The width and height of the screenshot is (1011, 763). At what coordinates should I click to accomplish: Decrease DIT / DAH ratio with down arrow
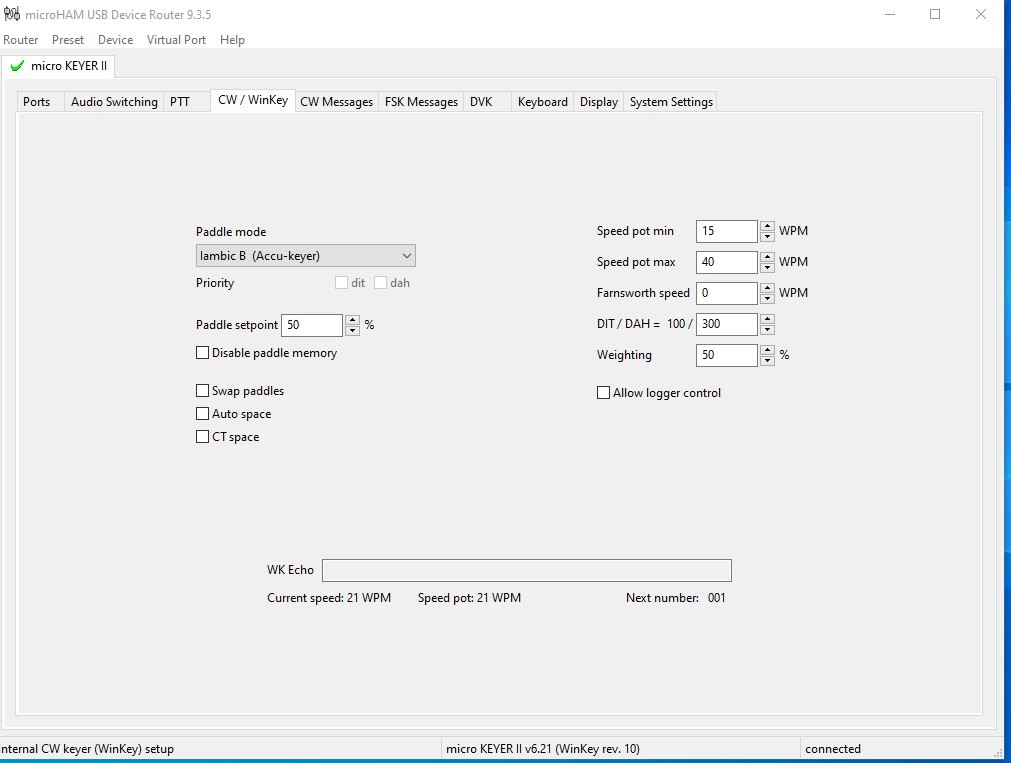pos(767,330)
